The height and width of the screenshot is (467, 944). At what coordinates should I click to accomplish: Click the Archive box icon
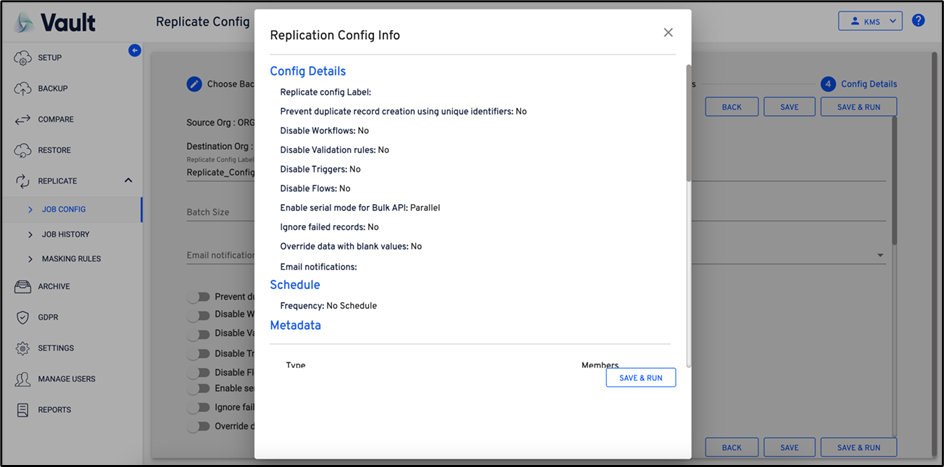(23, 287)
